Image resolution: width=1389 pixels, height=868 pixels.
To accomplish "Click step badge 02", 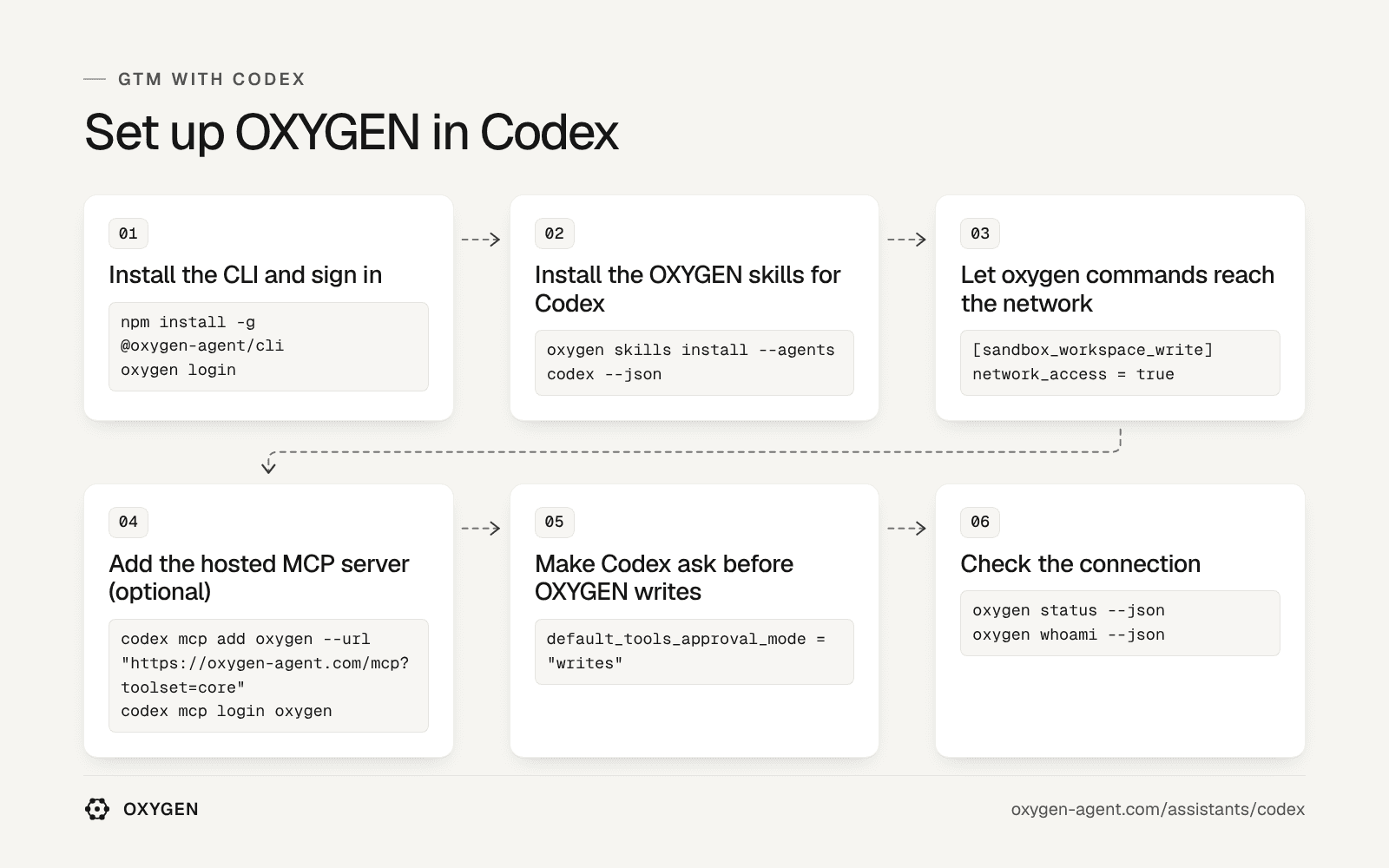I will point(555,233).
